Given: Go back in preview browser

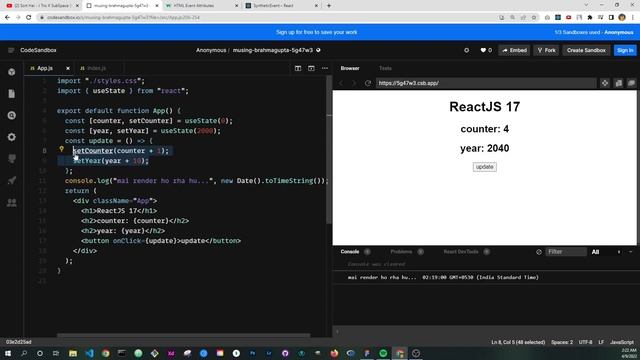Looking at the screenshot, I should 341,83.
